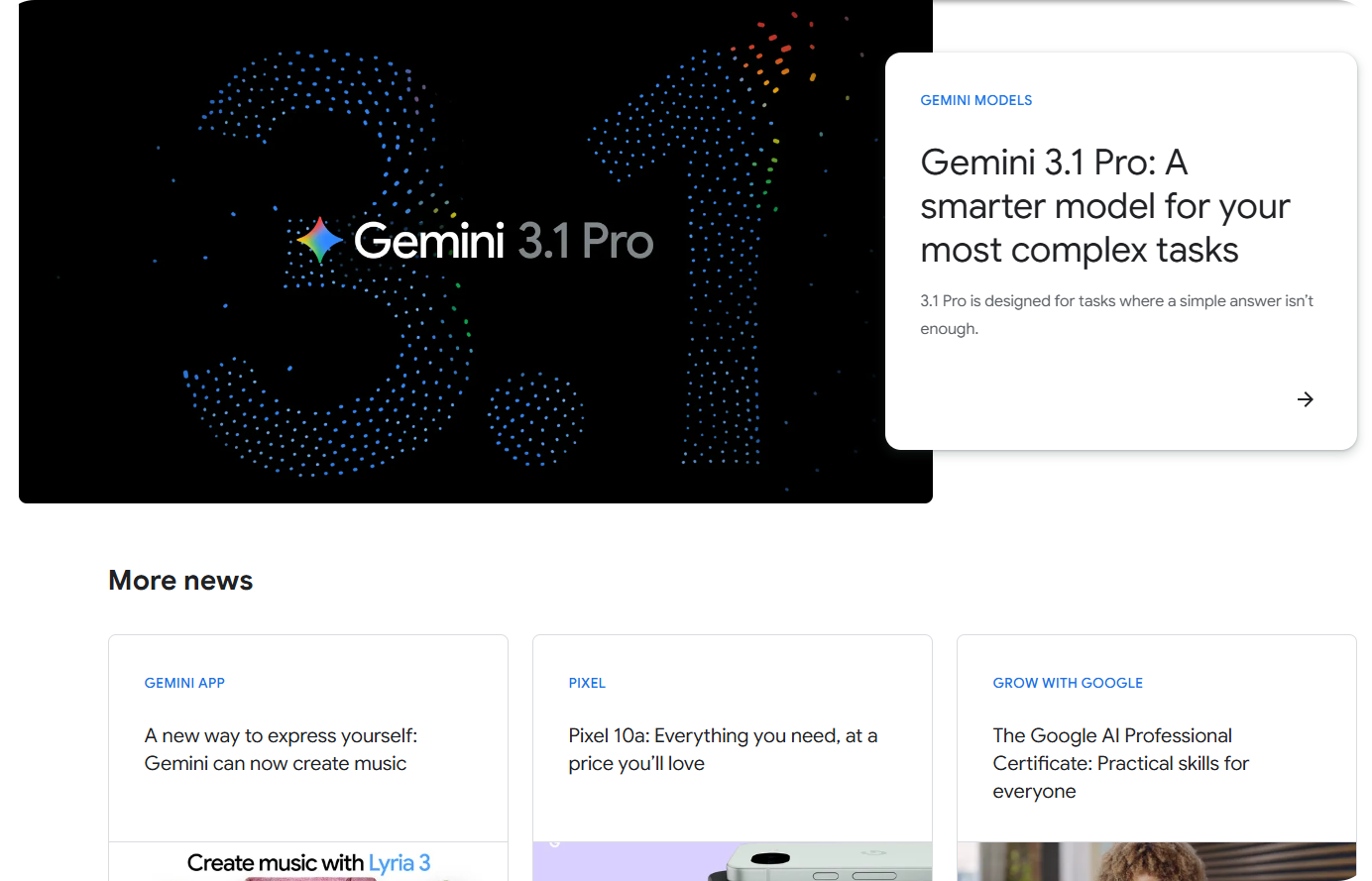
Task: Open the GEMINI MODELS category link
Action: click(x=975, y=100)
